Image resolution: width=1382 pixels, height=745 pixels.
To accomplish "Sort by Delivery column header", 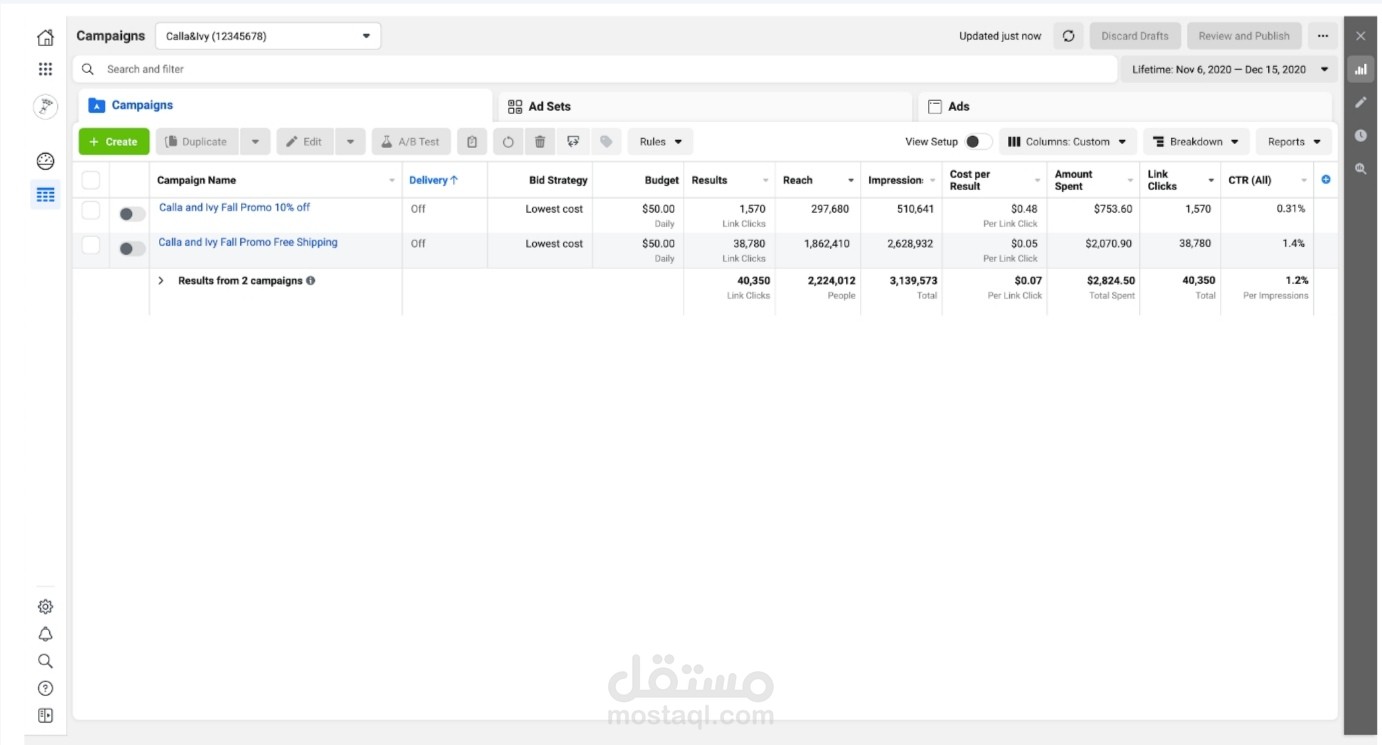I will coord(434,180).
